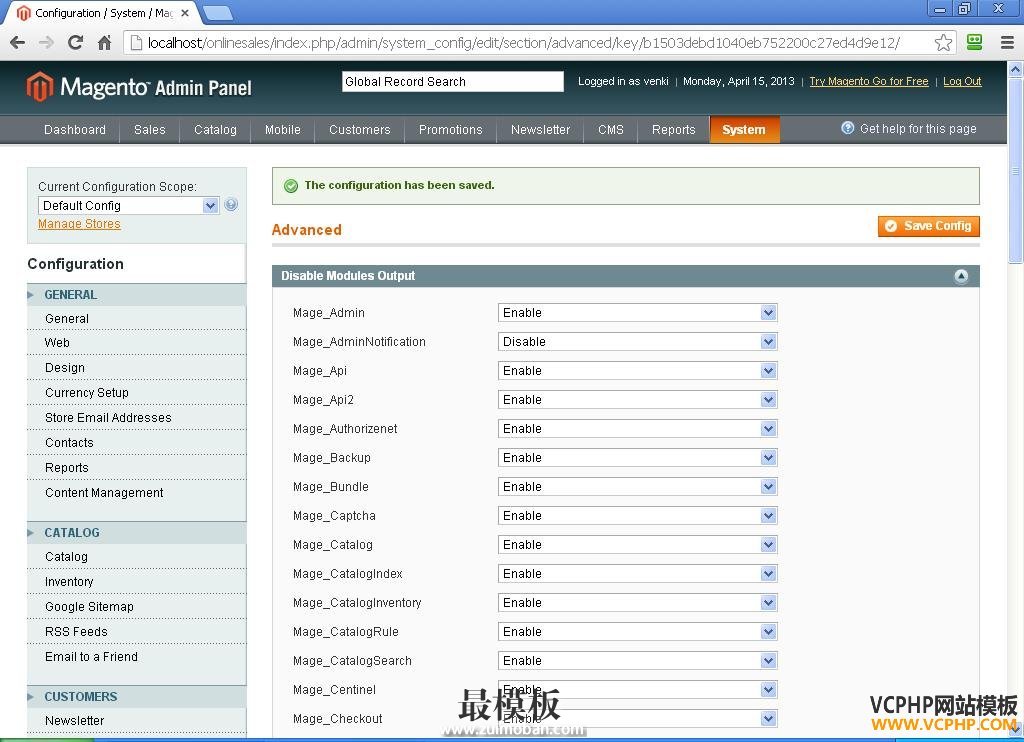
Task: Focus the Global Record Search field
Action: 453,82
